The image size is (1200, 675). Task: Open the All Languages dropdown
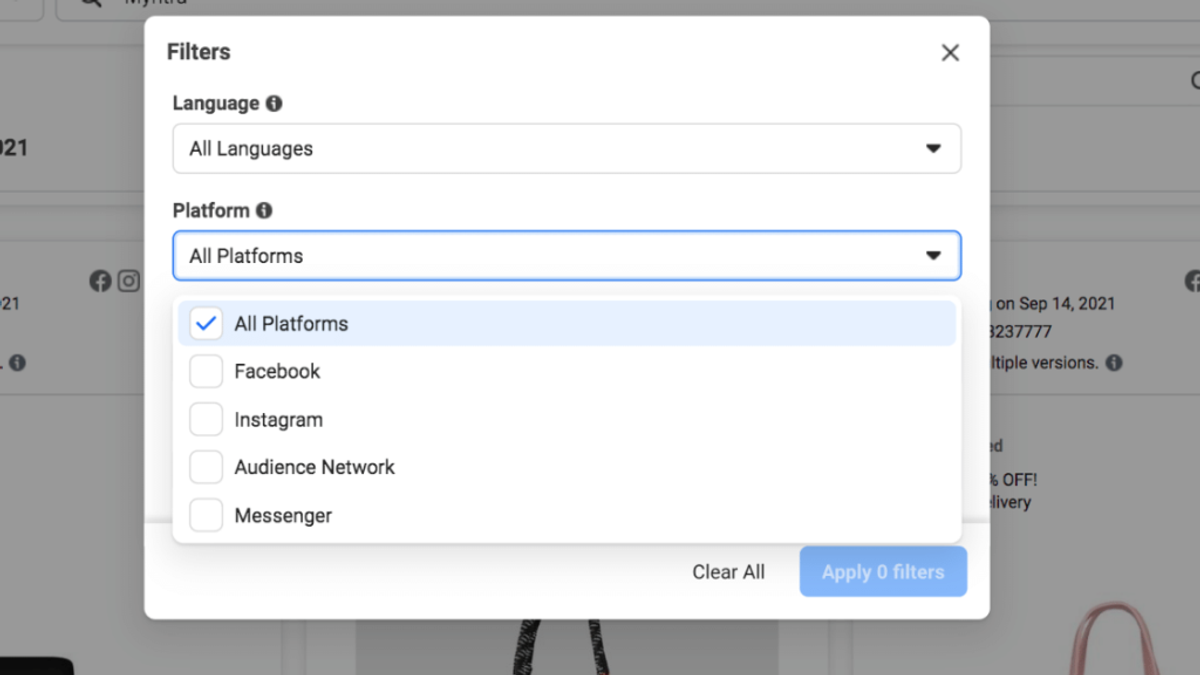tap(567, 148)
